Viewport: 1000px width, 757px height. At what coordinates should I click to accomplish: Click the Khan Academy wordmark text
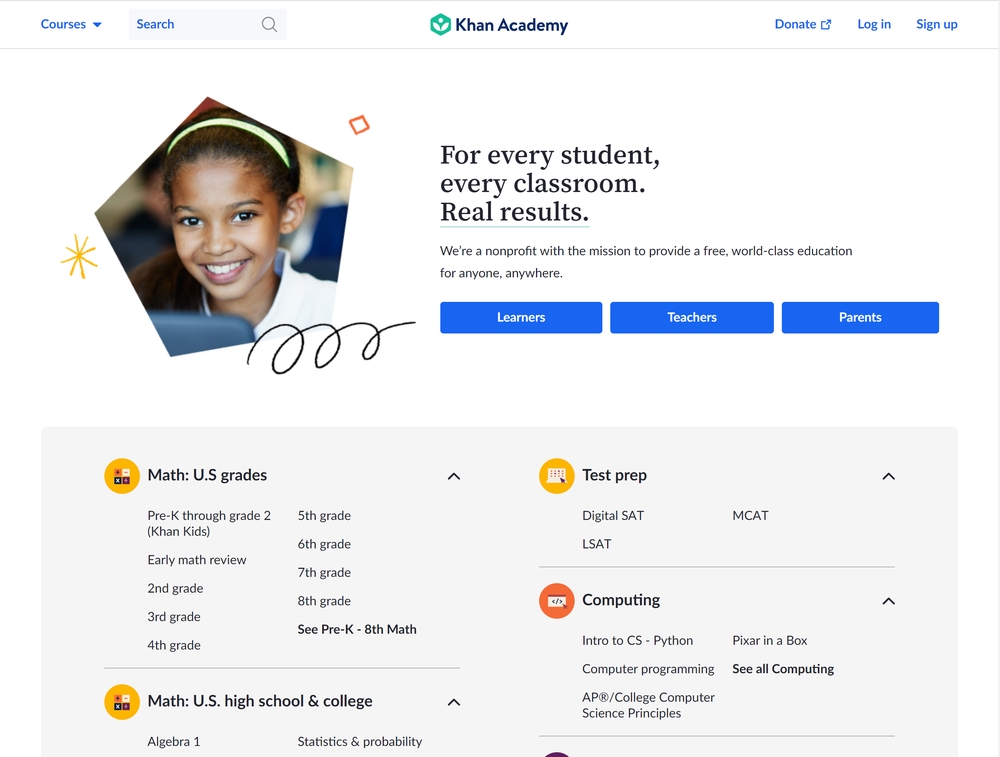511,25
